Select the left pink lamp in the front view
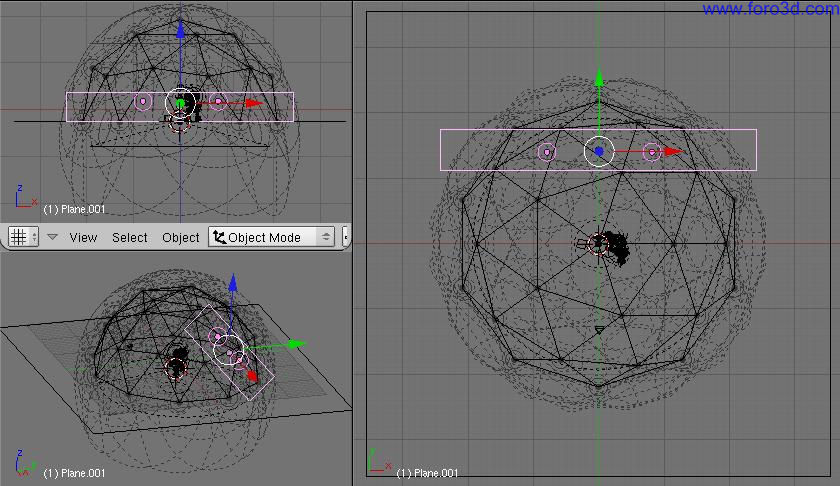840x486 pixels. click(x=142, y=101)
